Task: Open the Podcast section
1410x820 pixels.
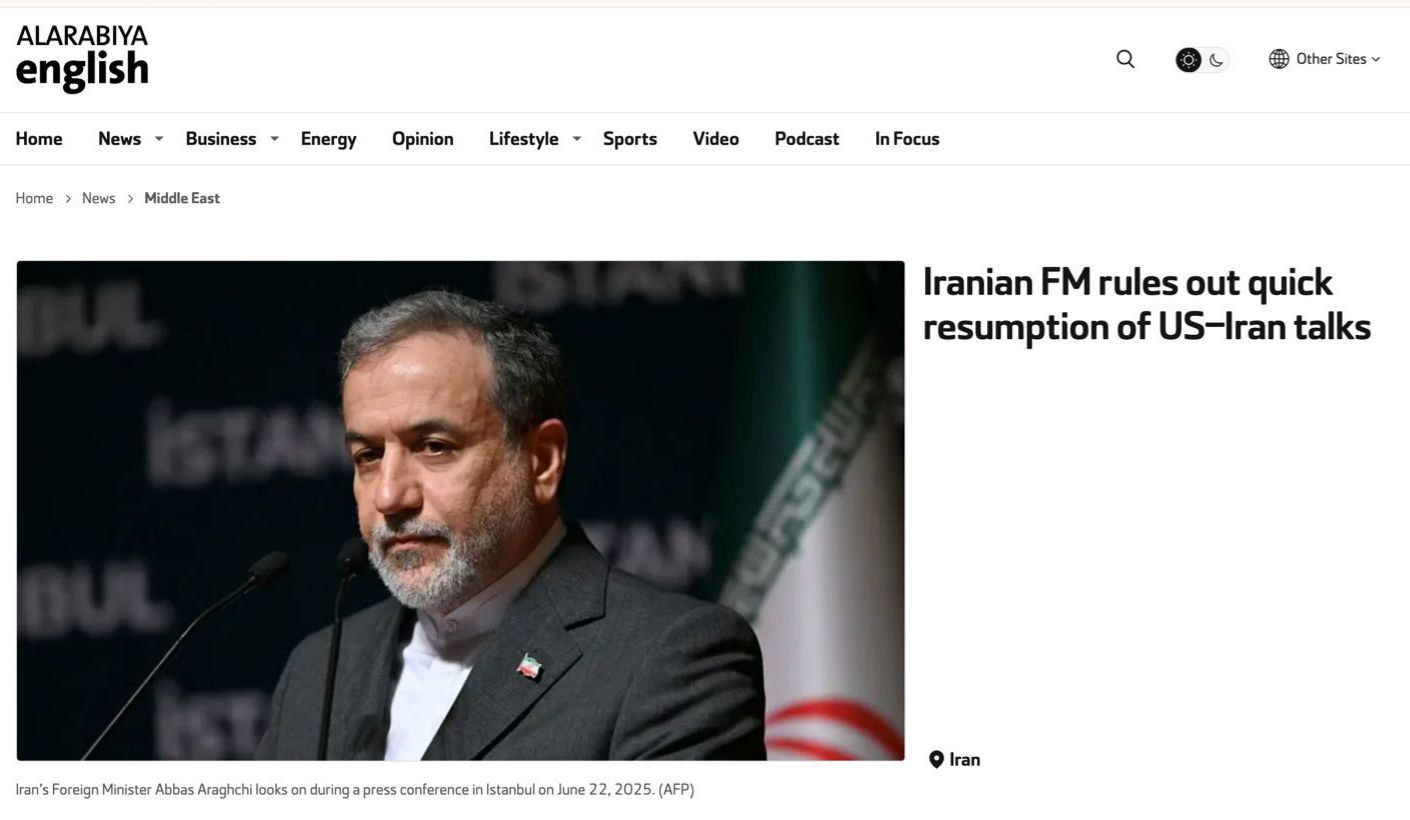Action: 807,139
